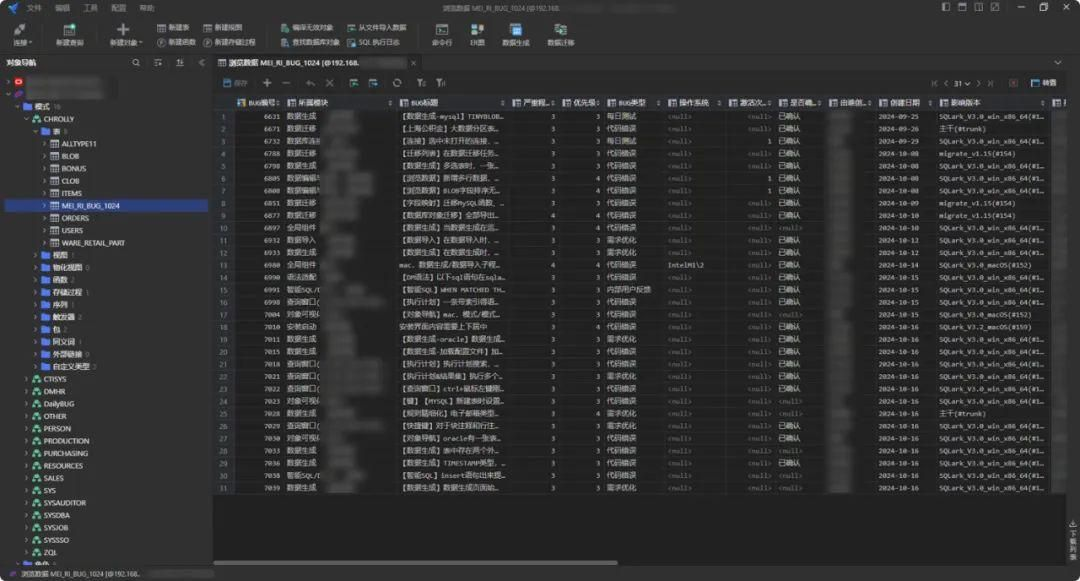This screenshot has width=1080, height=581.
Task: Open the SQL 执行日志 (execution log)
Action: click(373, 42)
